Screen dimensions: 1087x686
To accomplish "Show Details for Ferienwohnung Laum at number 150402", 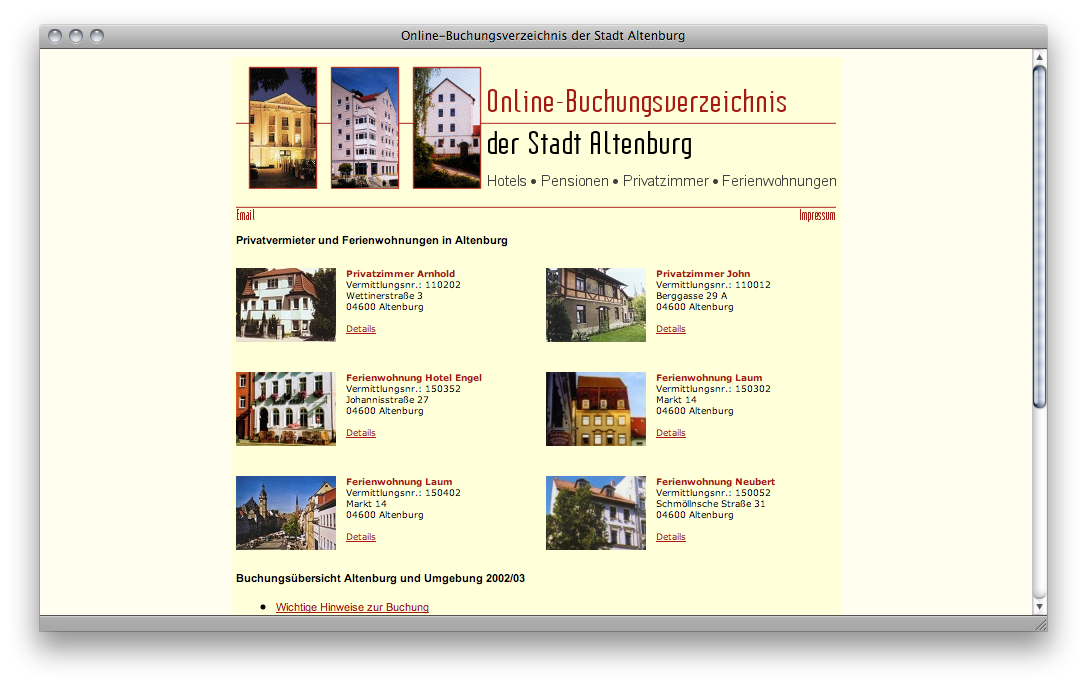I will [361, 537].
